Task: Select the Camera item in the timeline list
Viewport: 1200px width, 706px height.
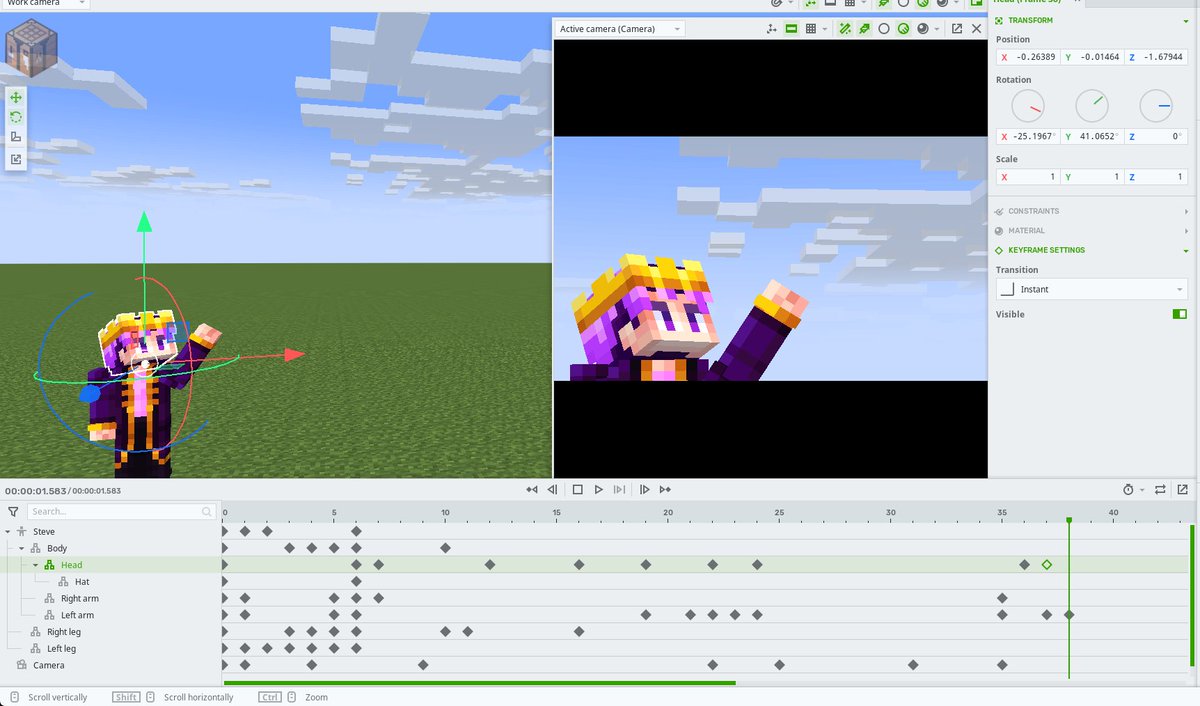Action: tap(48, 665)
